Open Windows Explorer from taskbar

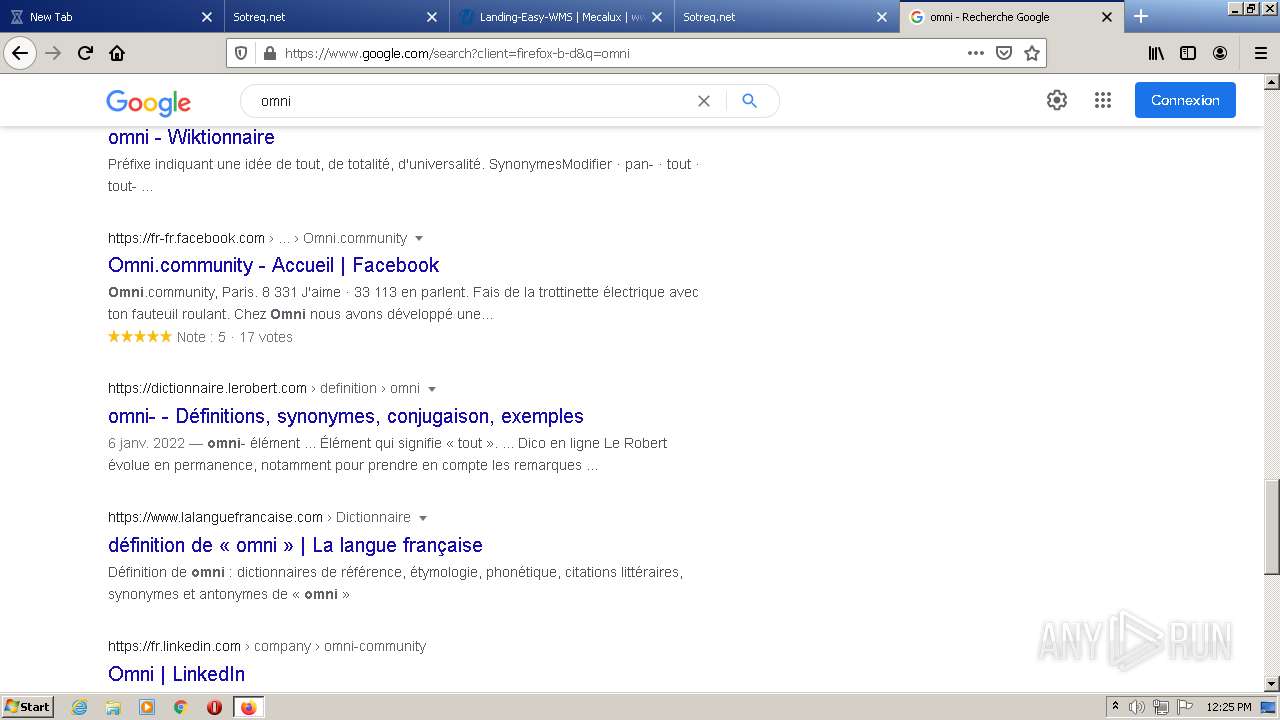coord(113,707)
